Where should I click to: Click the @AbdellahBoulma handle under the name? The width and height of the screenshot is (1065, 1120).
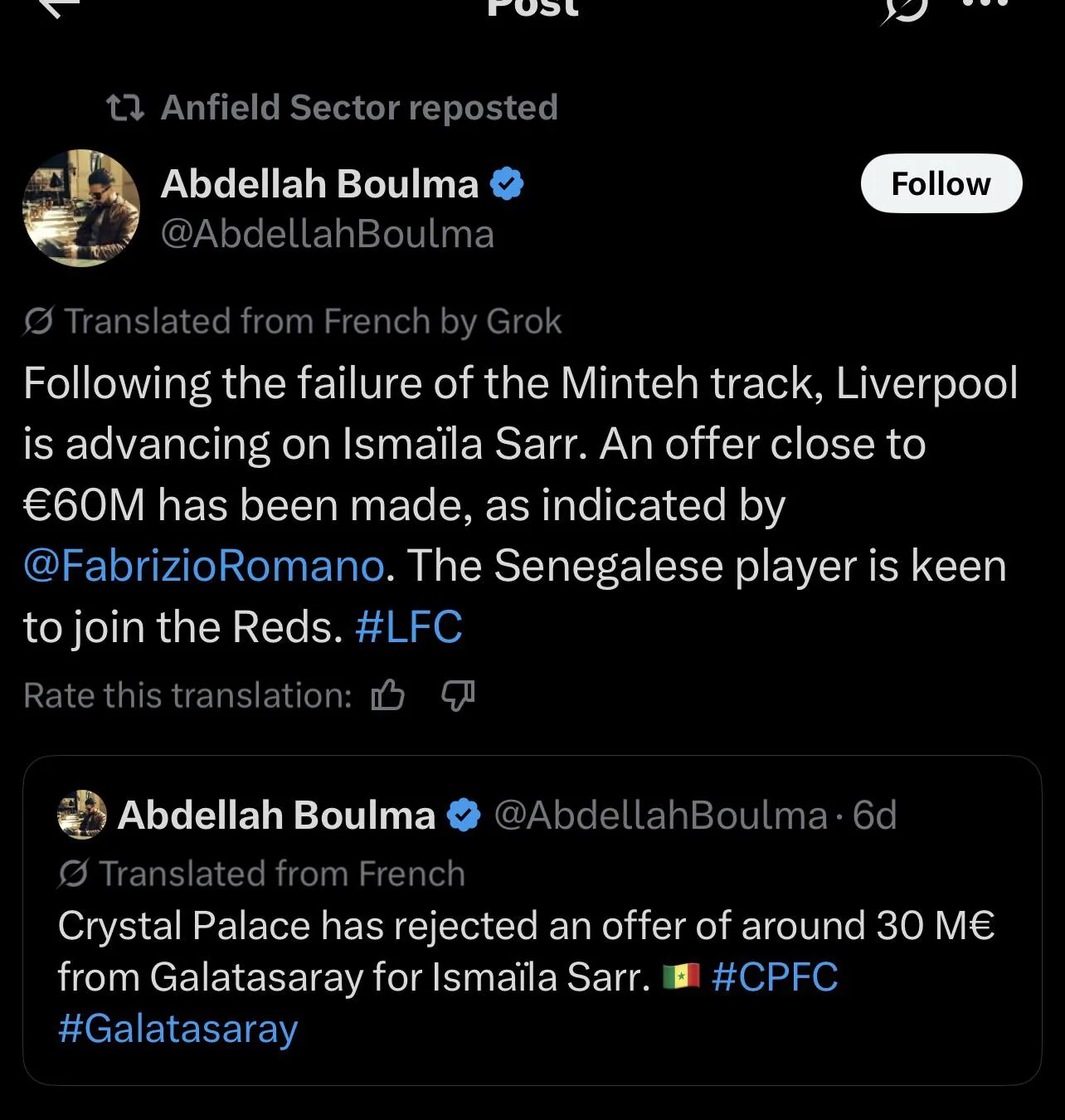328,234
